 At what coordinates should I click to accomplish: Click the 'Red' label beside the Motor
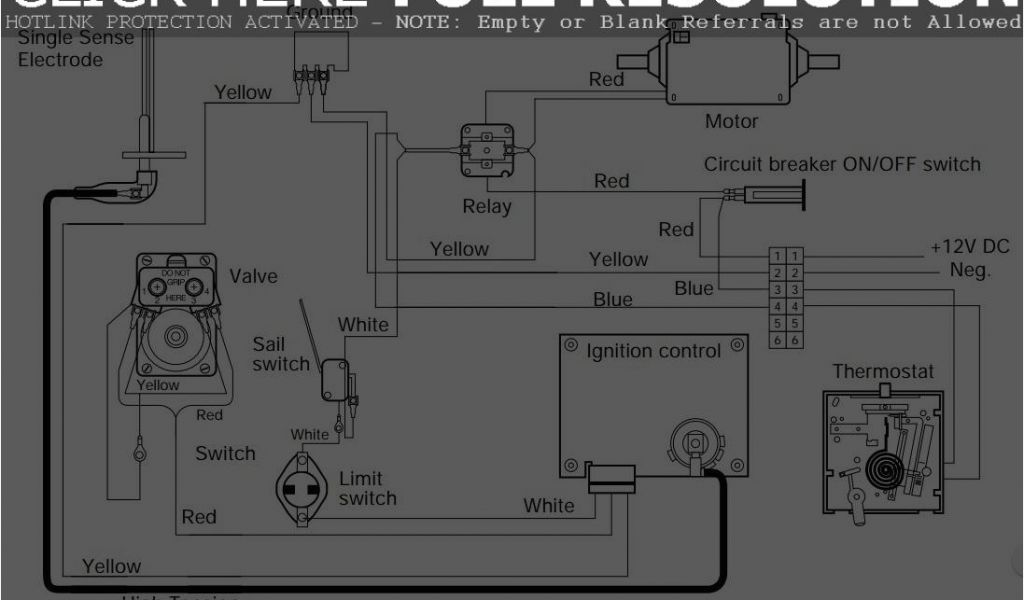tap(606, 79)
